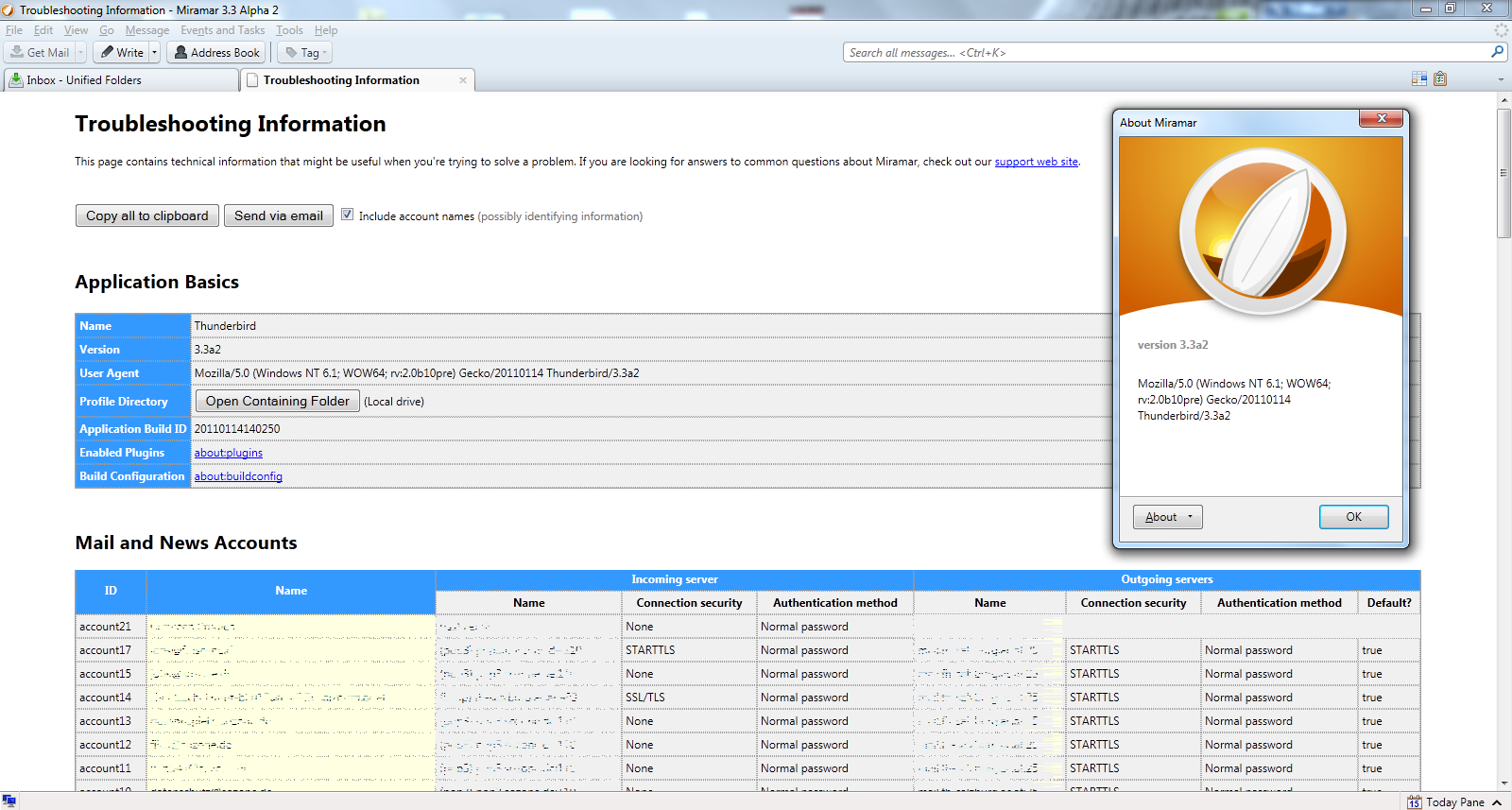Viewport: 1512px width, 810px height.
Task: Click the Troubleshooting tab page icon
Action: (252, 80)
